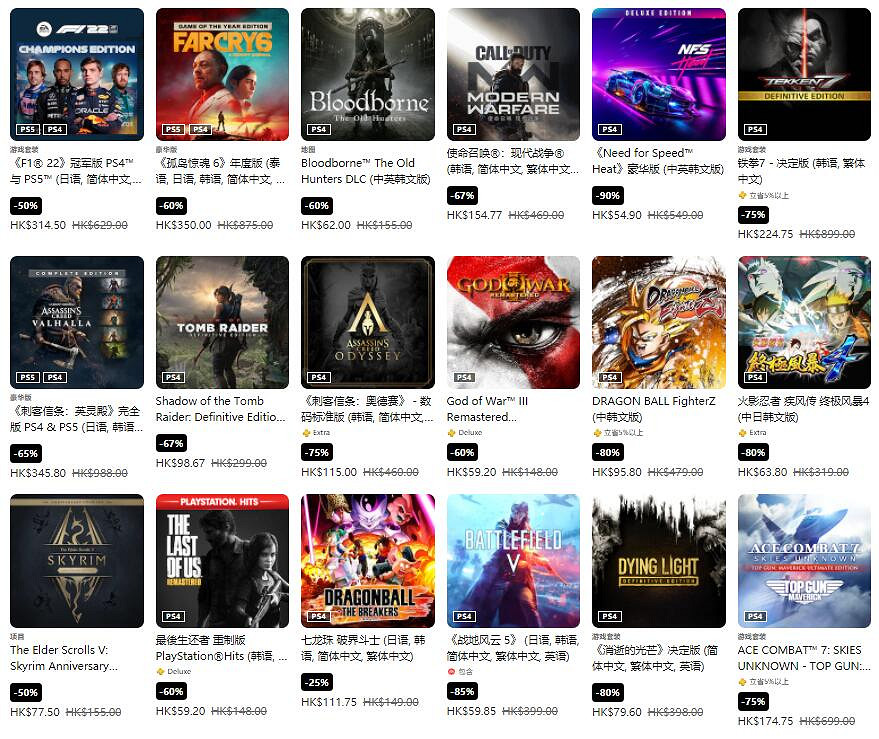Select the Tekken 7 Definitive Edition cover

click(804, 74)
